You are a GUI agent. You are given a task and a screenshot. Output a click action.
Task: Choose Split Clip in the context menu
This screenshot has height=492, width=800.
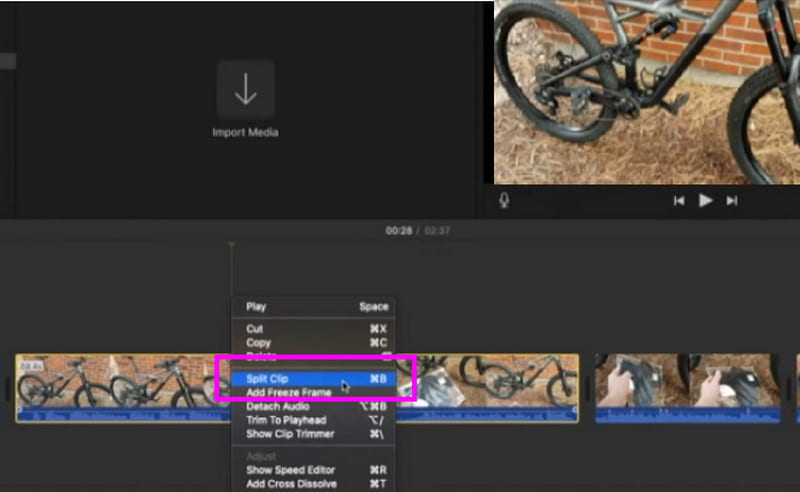(x=313, y=379)
